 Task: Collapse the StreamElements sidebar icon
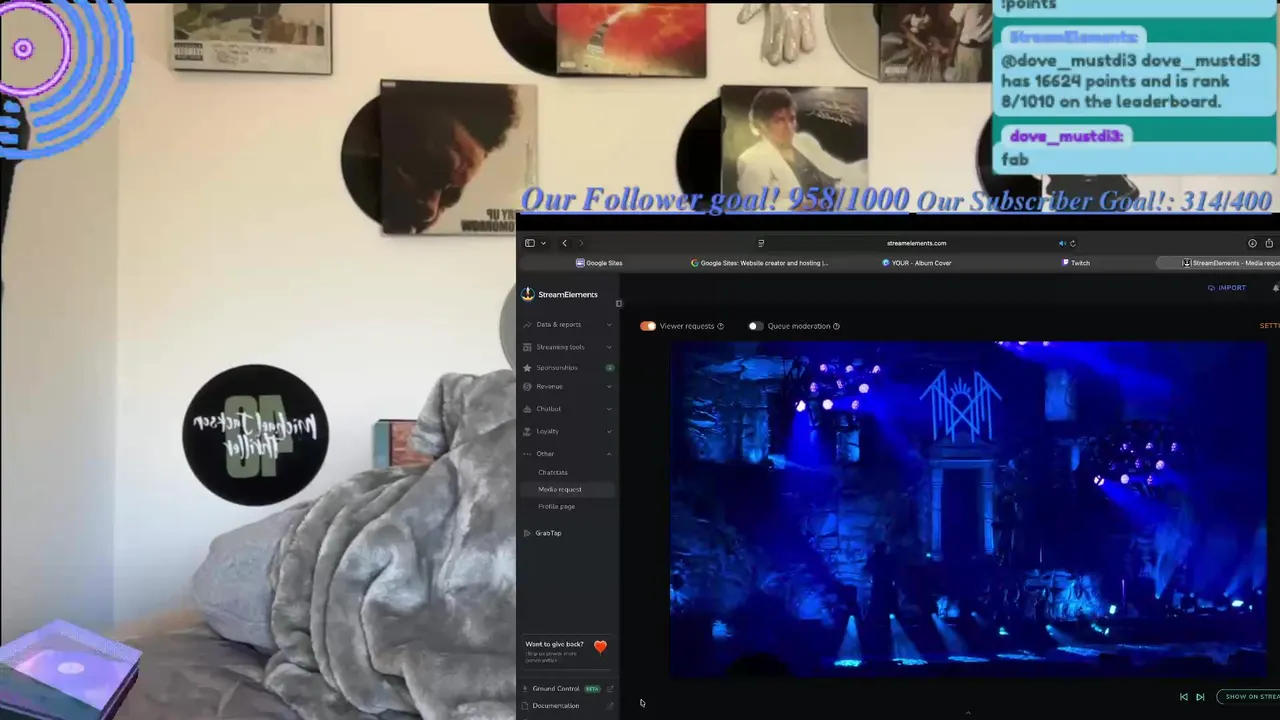(618, 304)
